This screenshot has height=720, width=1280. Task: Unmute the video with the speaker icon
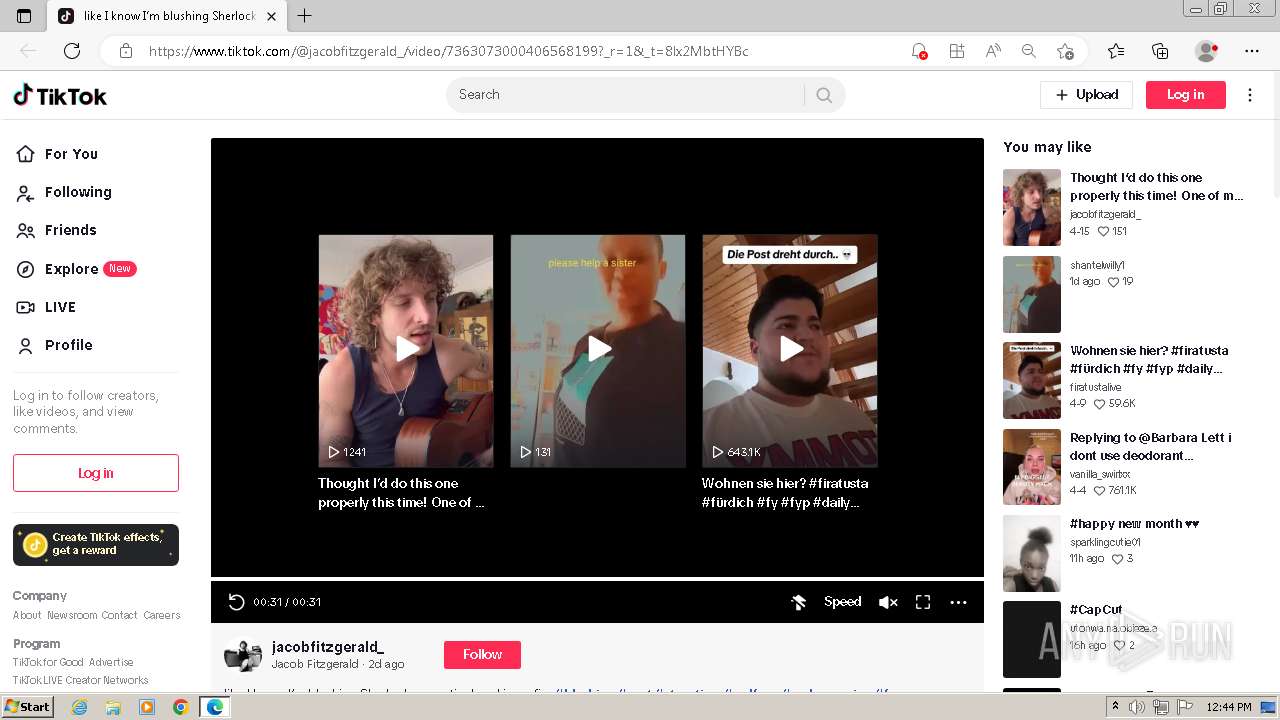887,602
